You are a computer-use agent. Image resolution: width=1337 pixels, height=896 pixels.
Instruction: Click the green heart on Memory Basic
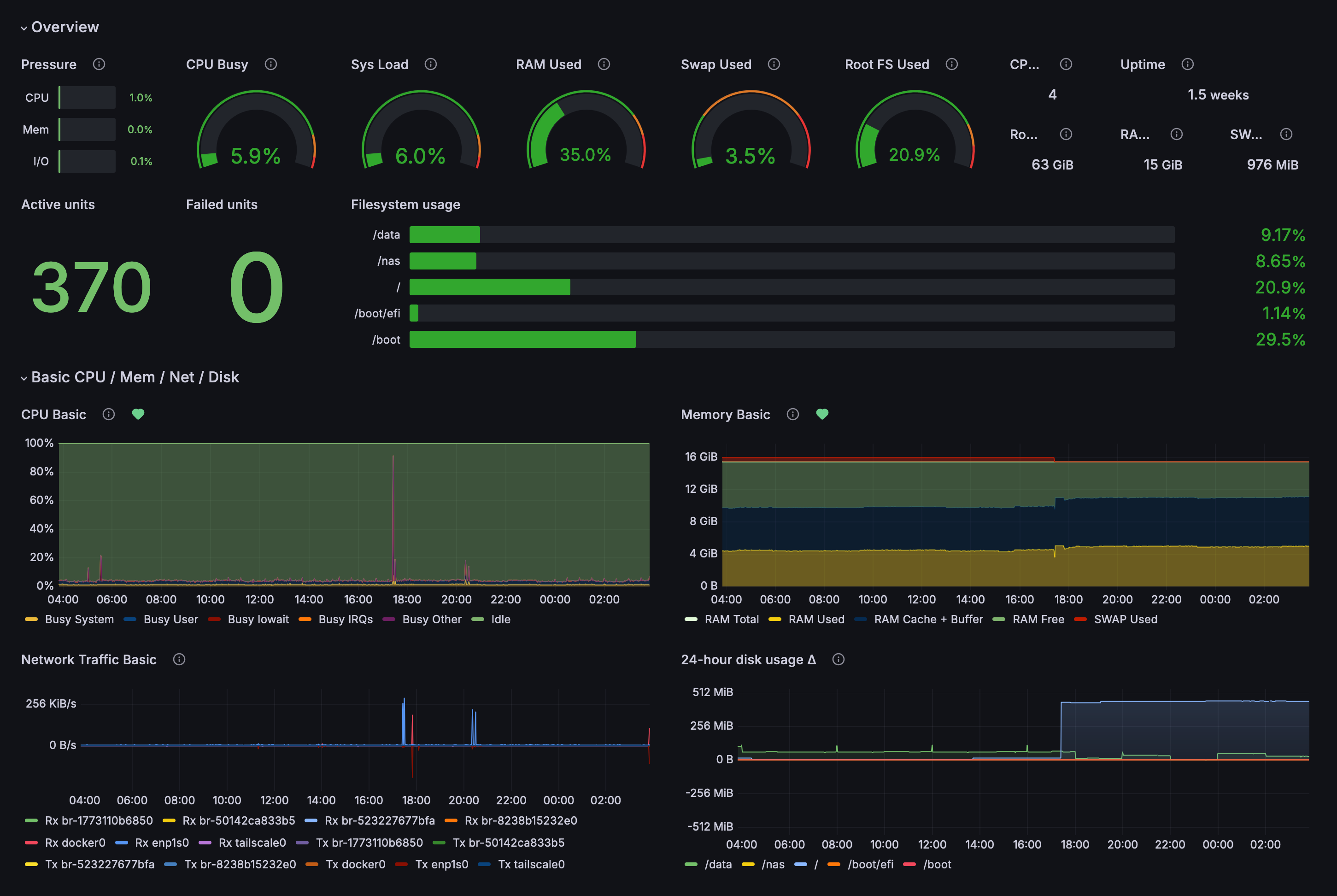822,414
